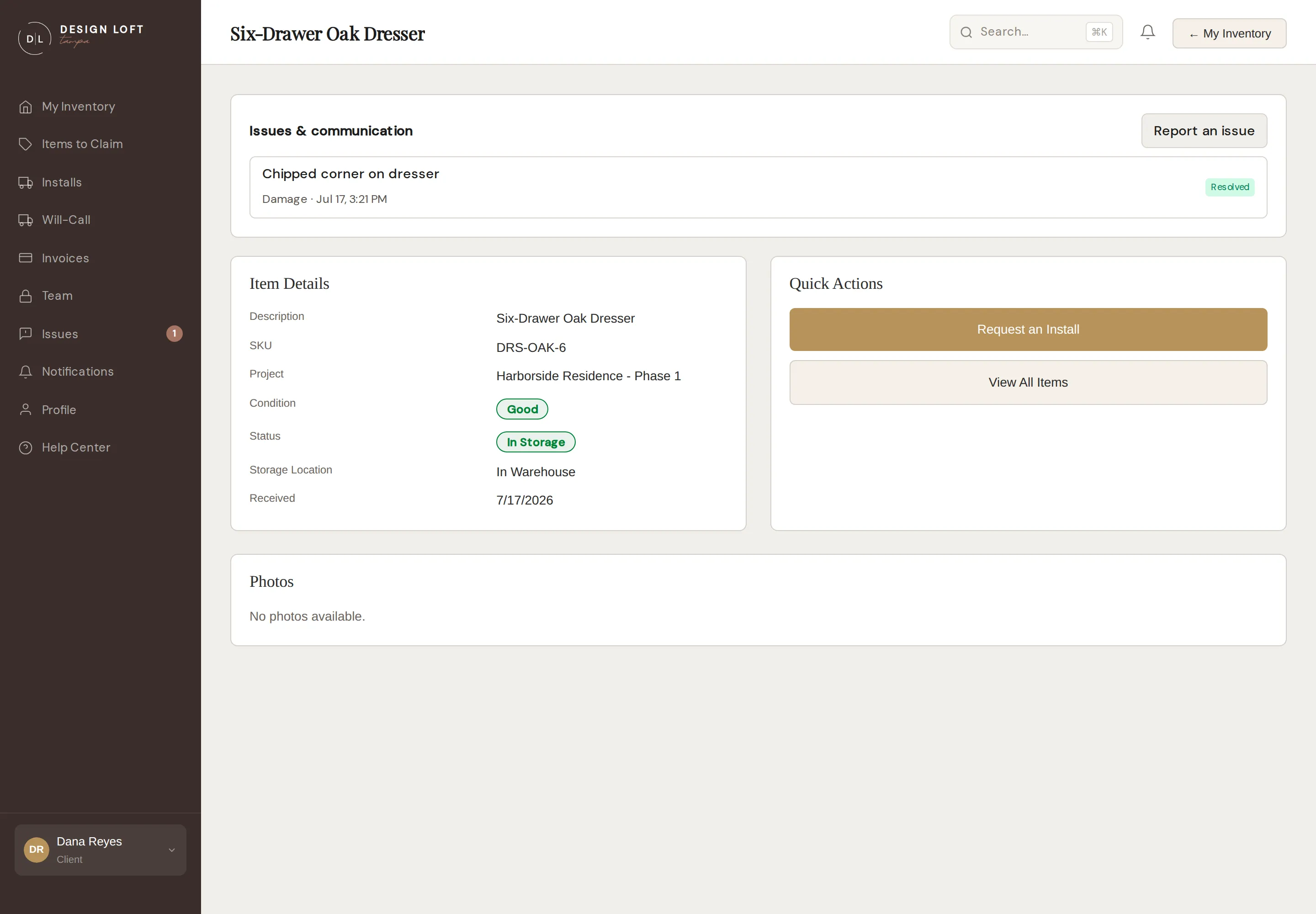Screen dimensions: 1316x914
Task: Open notifications via header bell icon
Action: coord(1148,32)
